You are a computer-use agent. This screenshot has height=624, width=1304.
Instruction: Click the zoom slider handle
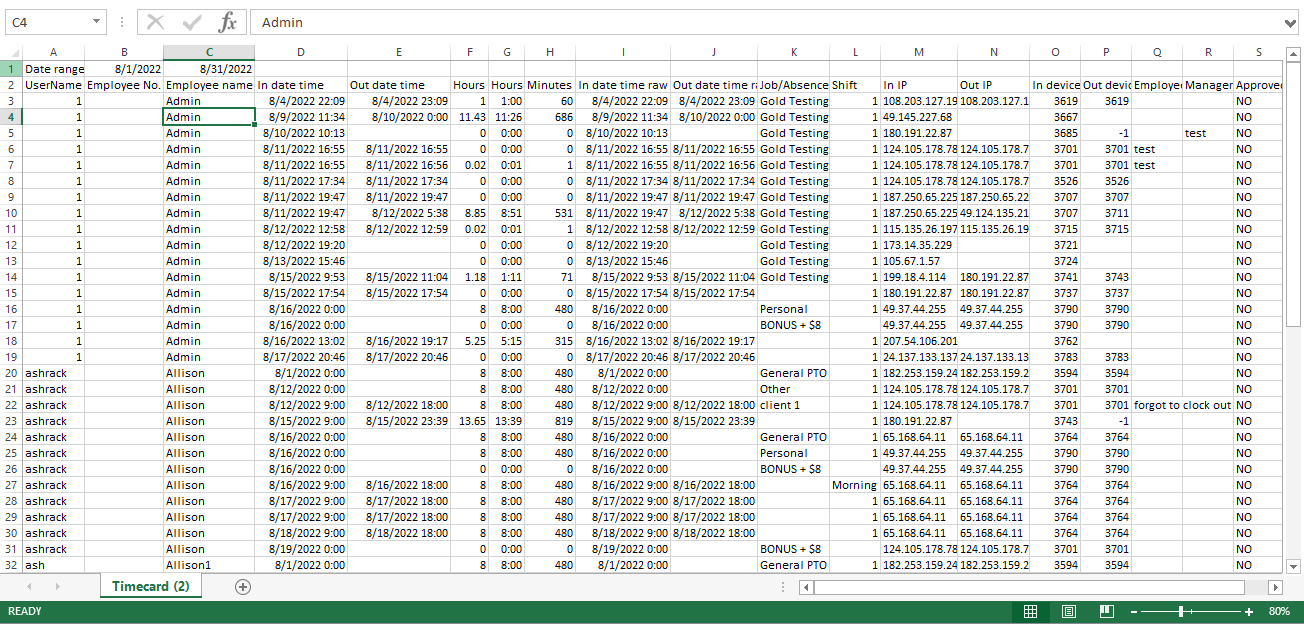tap(1181, 611)
